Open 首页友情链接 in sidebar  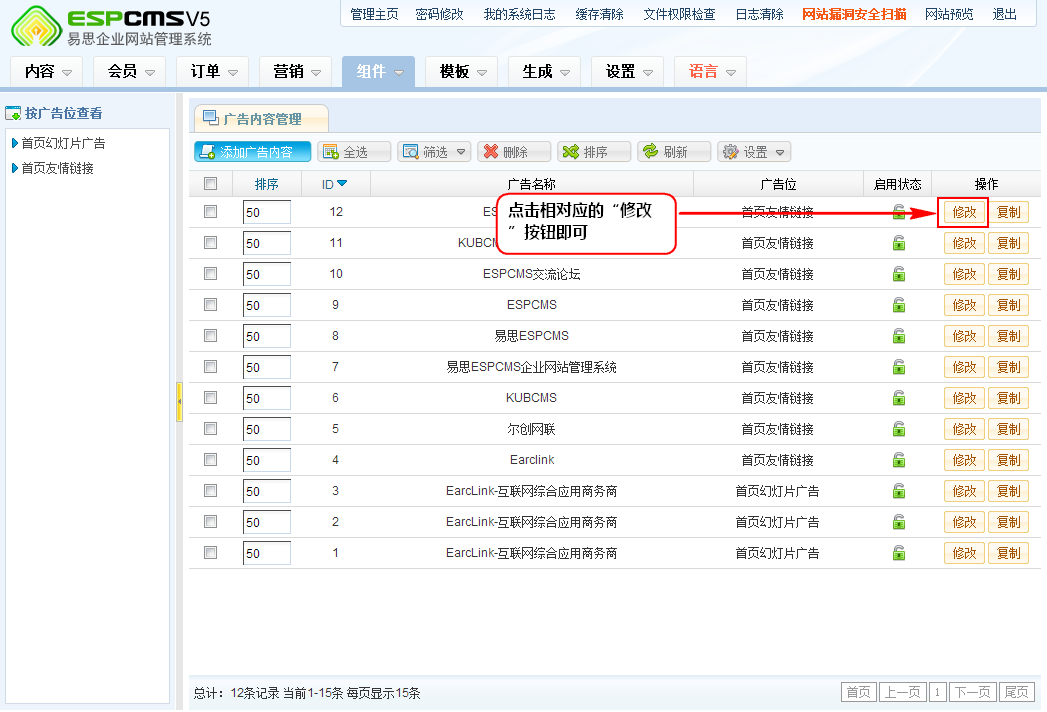[x=57, y=168]
